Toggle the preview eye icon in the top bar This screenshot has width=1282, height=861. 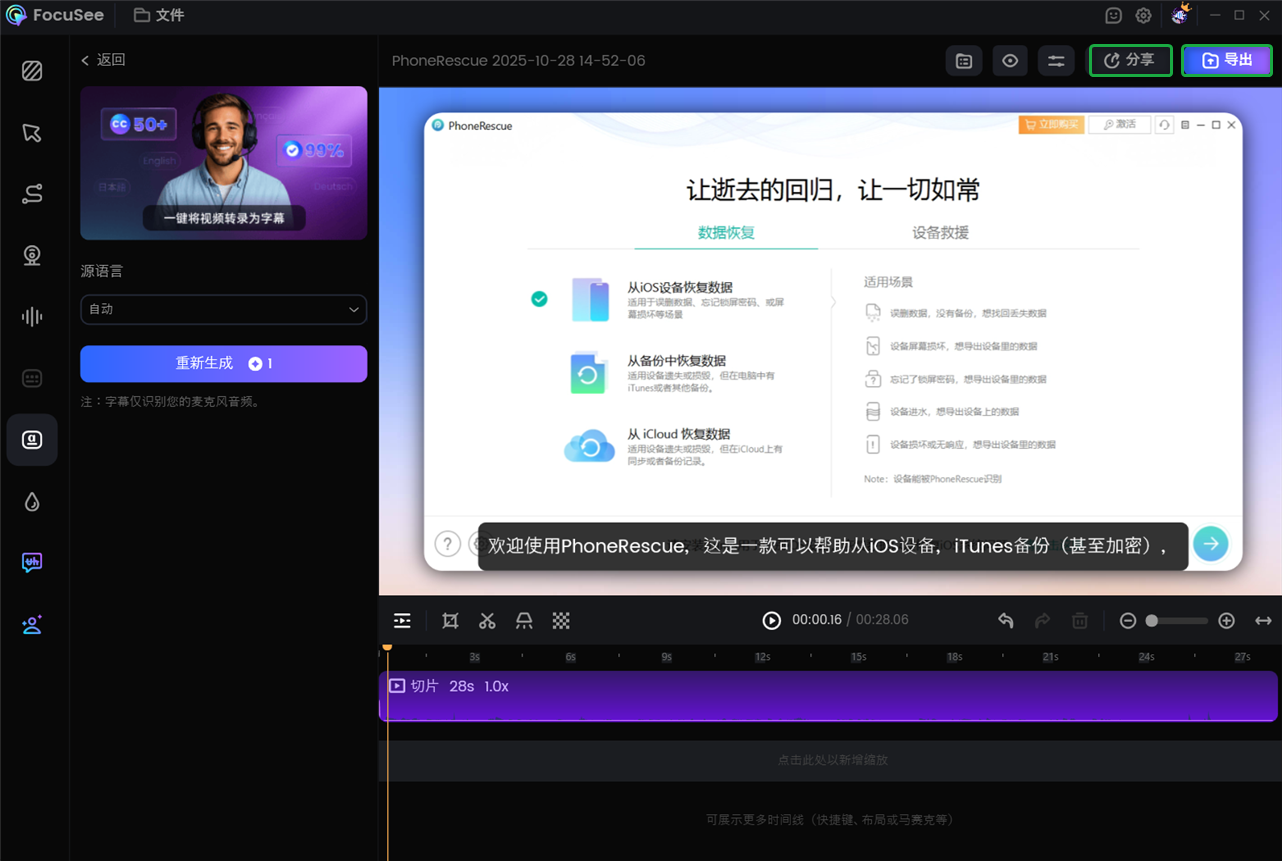(x=1010, y=60)
